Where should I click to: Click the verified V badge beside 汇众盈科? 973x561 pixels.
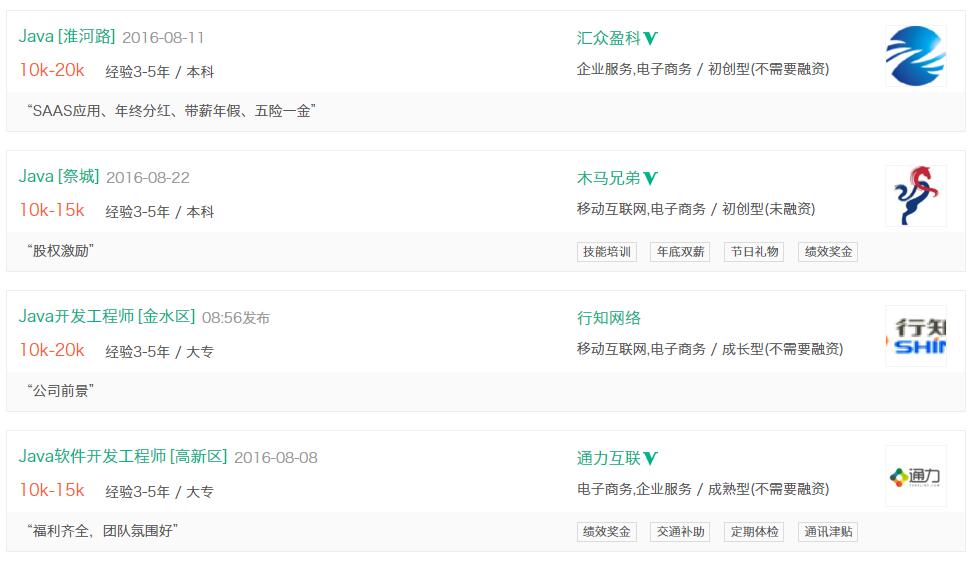tap(651, 39)
